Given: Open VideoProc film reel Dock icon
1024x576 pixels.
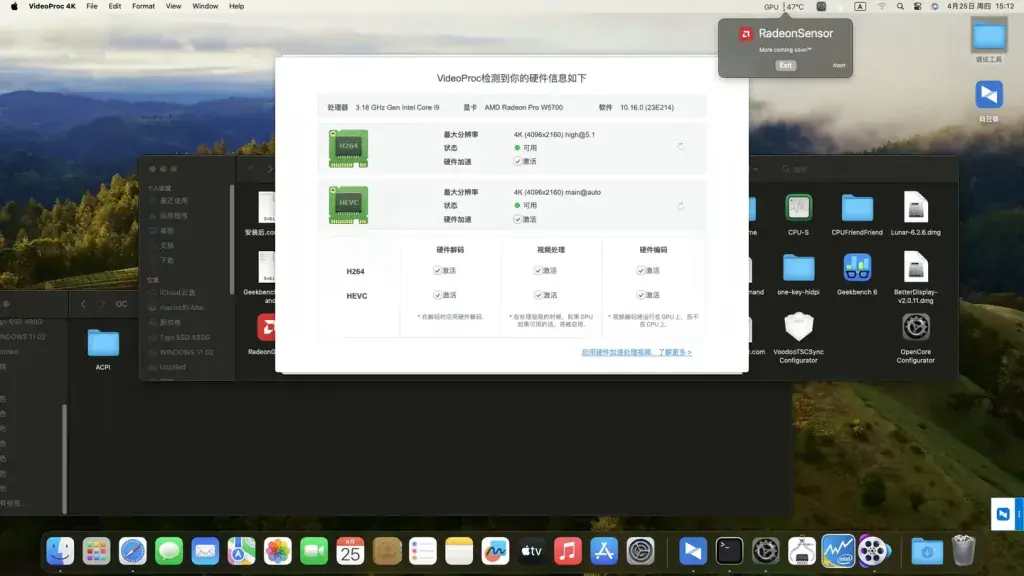Looking at the screenshot, I should 874,551.
